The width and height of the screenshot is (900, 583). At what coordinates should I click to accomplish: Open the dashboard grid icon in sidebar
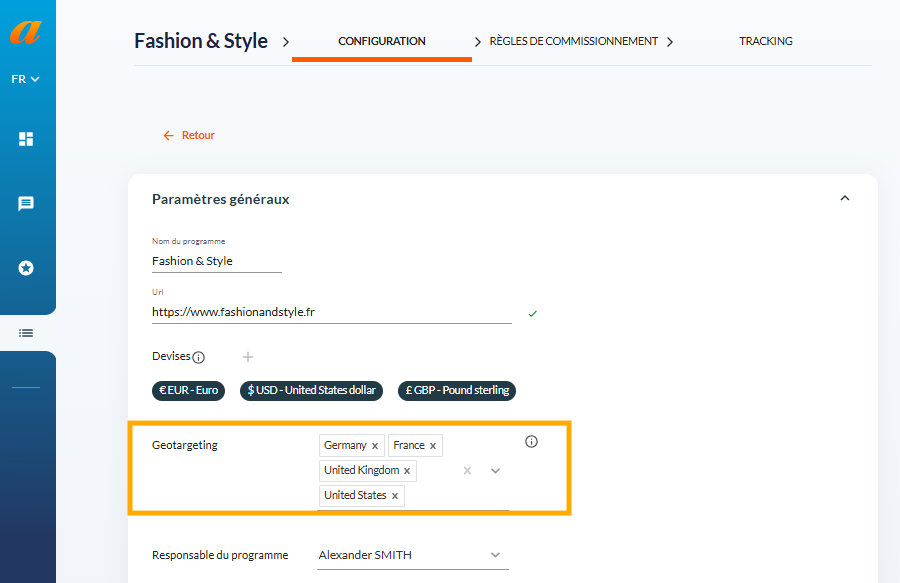(26, 139)
